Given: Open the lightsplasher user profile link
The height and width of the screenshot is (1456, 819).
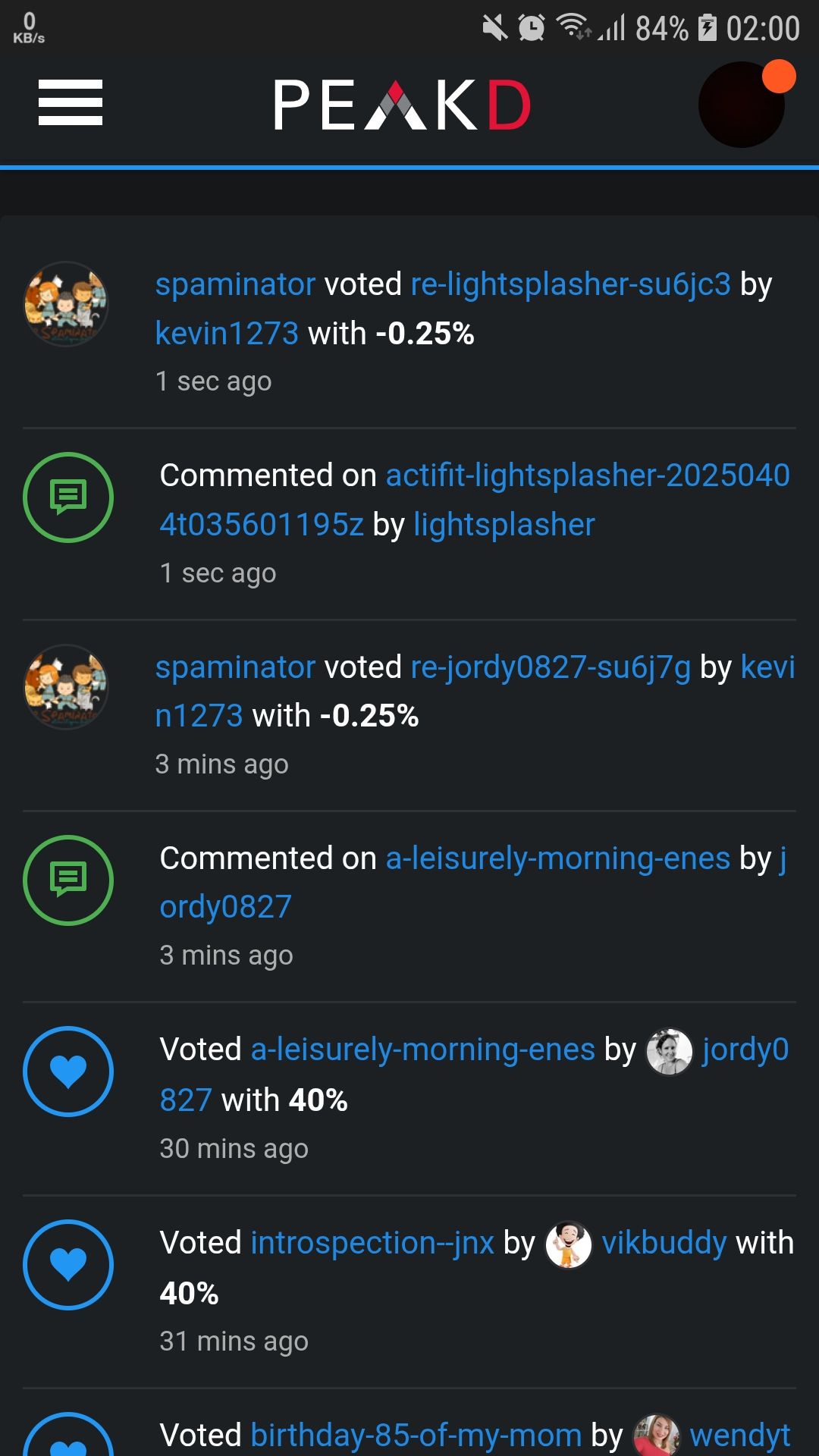Looking at the screenshot, I should (x=504, y=525).
